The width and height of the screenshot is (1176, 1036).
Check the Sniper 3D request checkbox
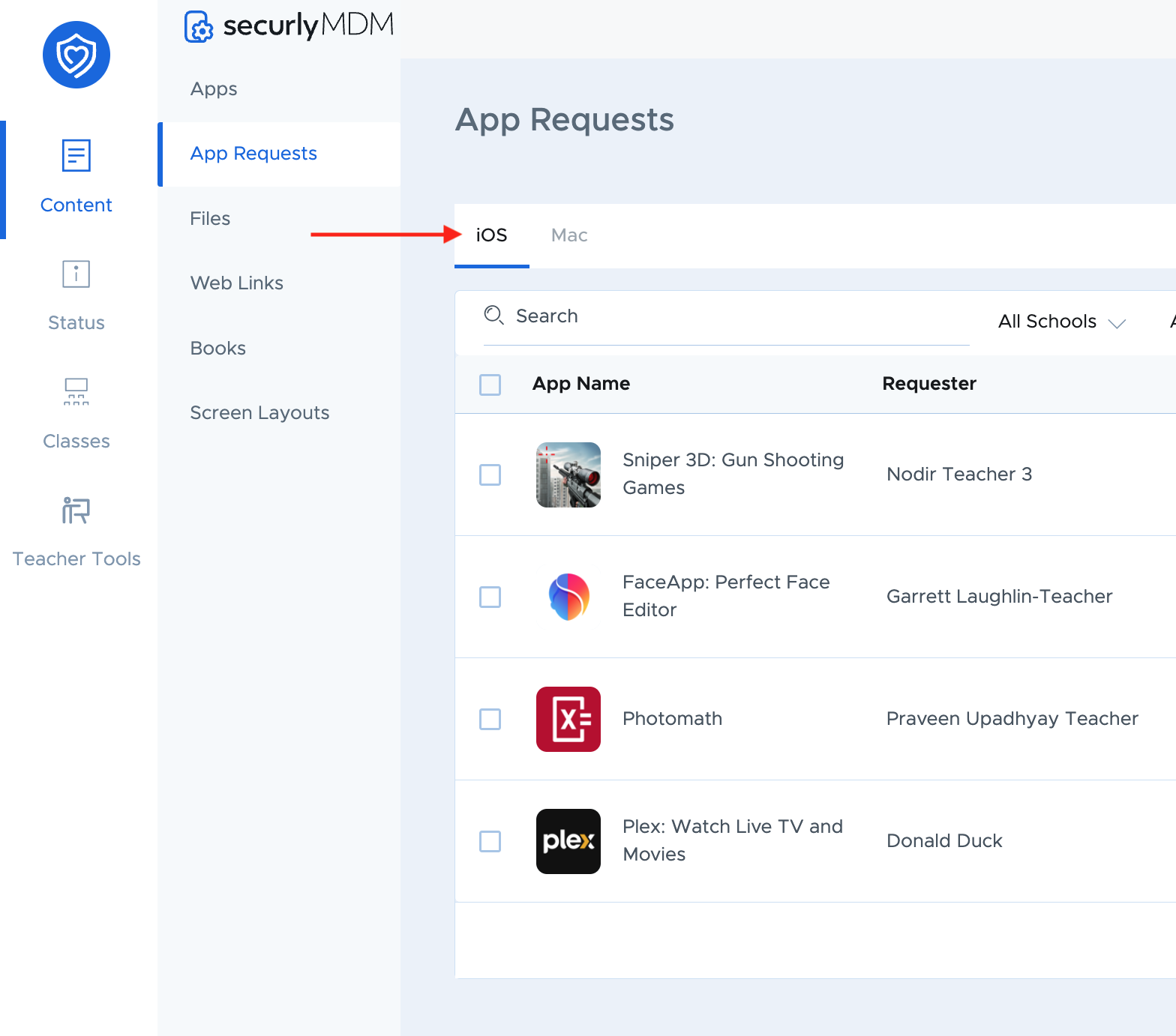click(490, 475)
